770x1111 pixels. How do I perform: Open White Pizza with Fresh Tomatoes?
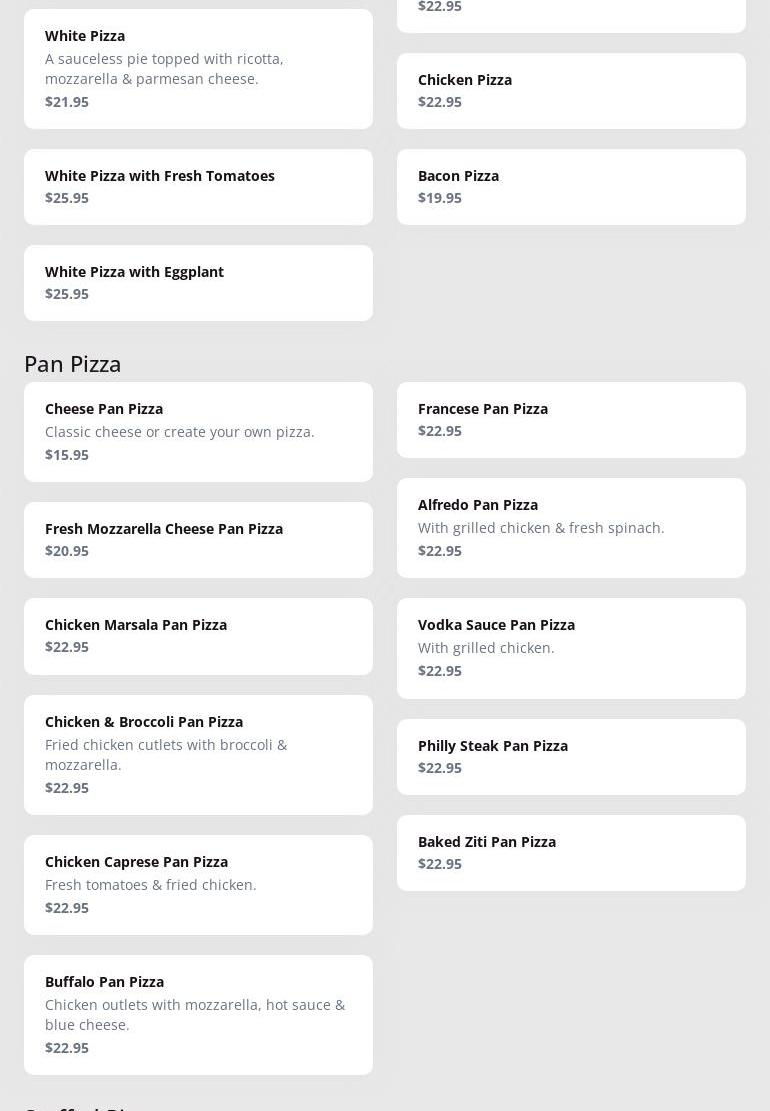tap(198, 187)
